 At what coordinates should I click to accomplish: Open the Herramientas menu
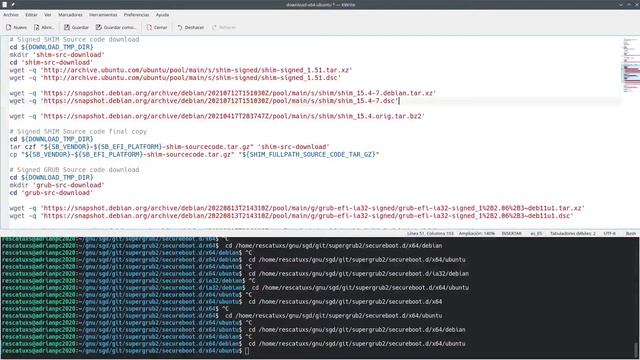(x=103, y=15)
